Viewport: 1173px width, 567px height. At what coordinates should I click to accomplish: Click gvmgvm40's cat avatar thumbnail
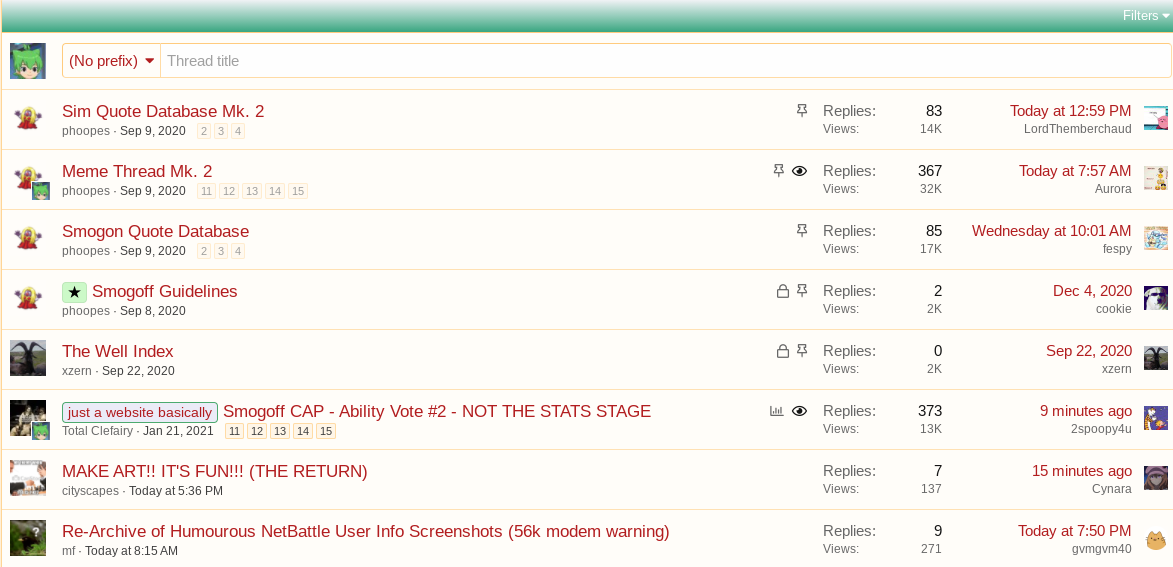pos(1156,539)
